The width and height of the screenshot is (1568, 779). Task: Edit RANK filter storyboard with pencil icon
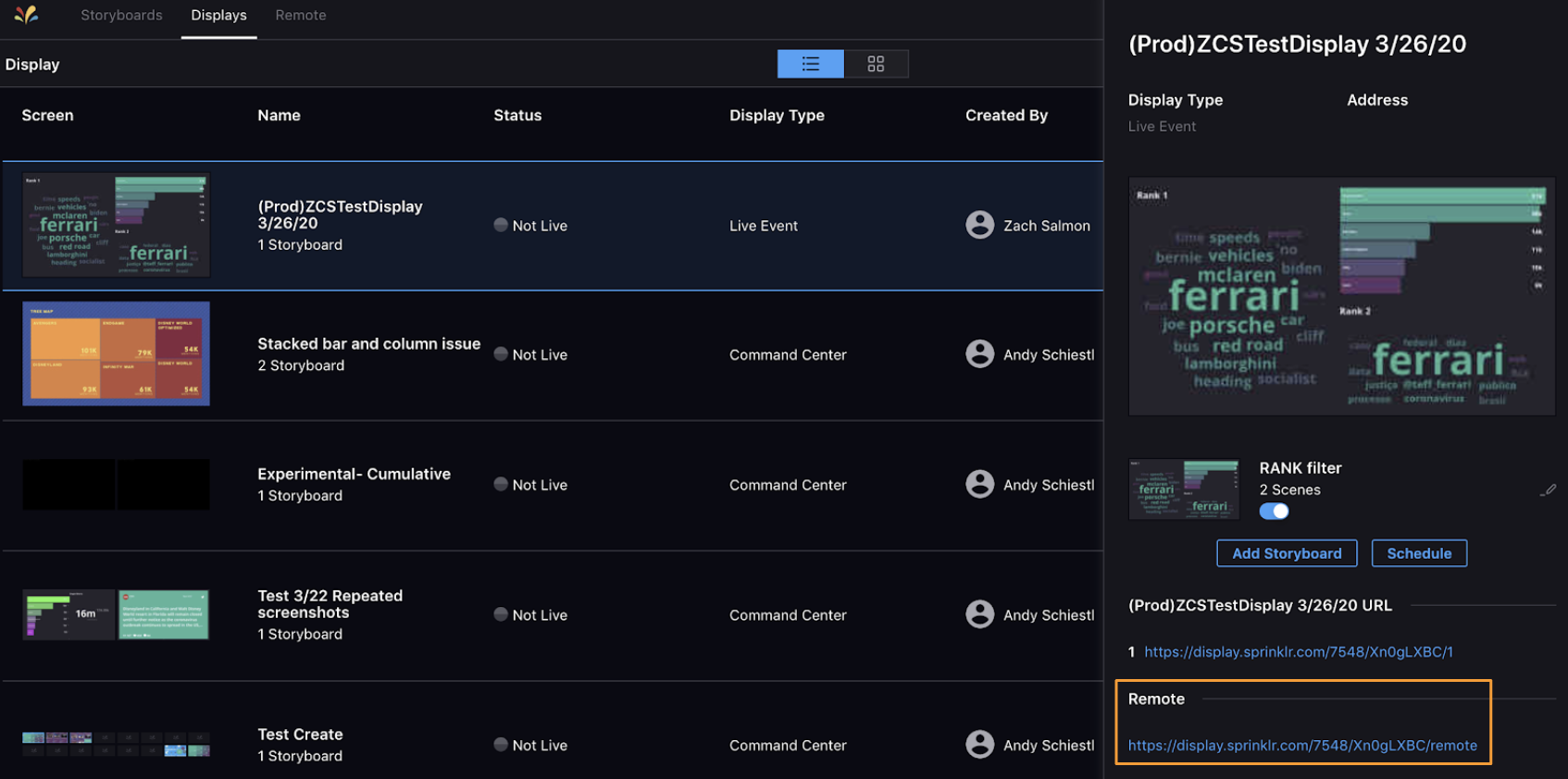(x=1548, y=490)
